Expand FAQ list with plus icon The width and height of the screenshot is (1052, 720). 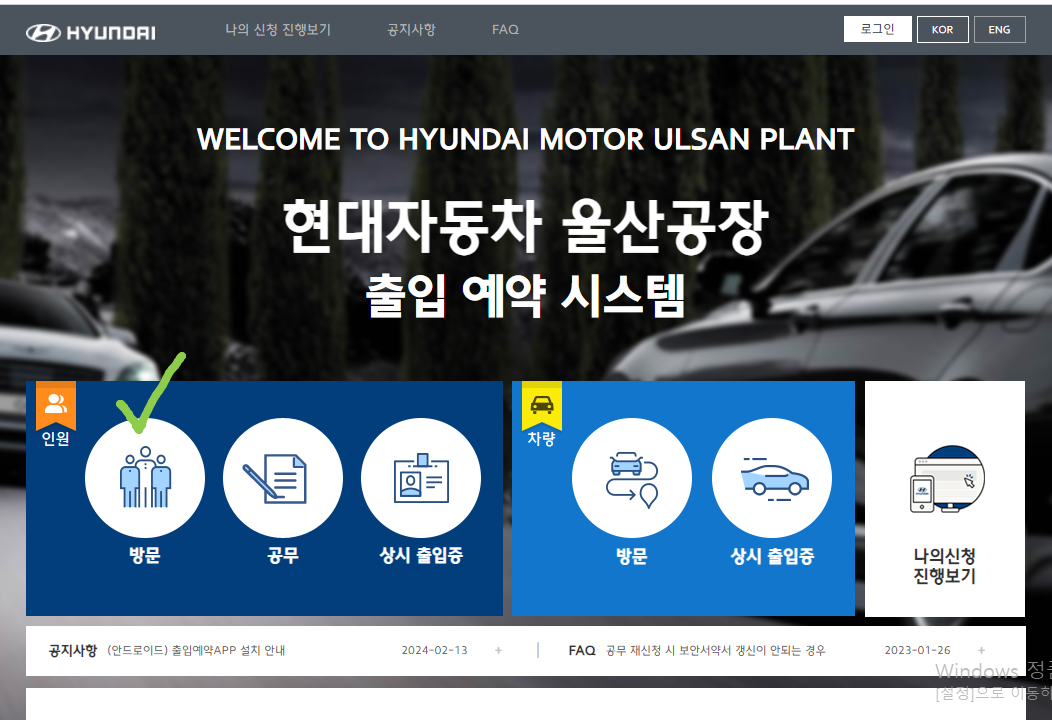point(982,650)
